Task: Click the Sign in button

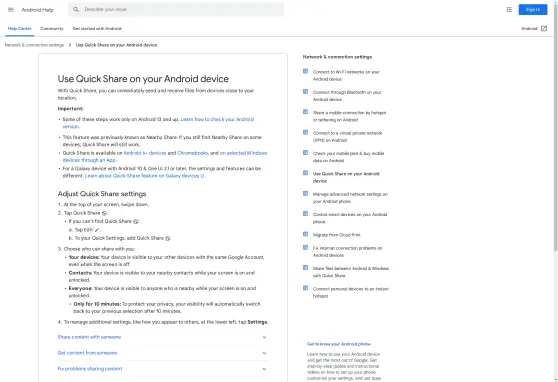Action: 533,10
